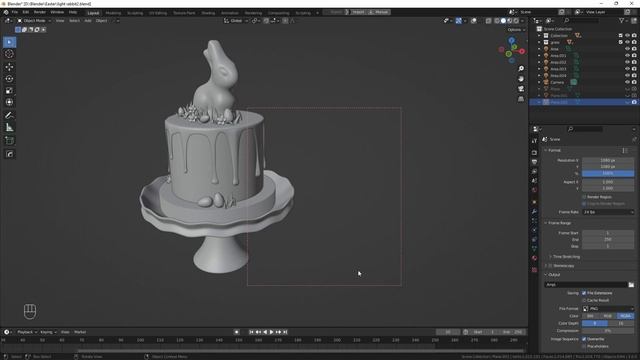The image size is (640, 360).
Task: Click the pan view hand icon
Action: pyautogui.click(x=521, y=78)
